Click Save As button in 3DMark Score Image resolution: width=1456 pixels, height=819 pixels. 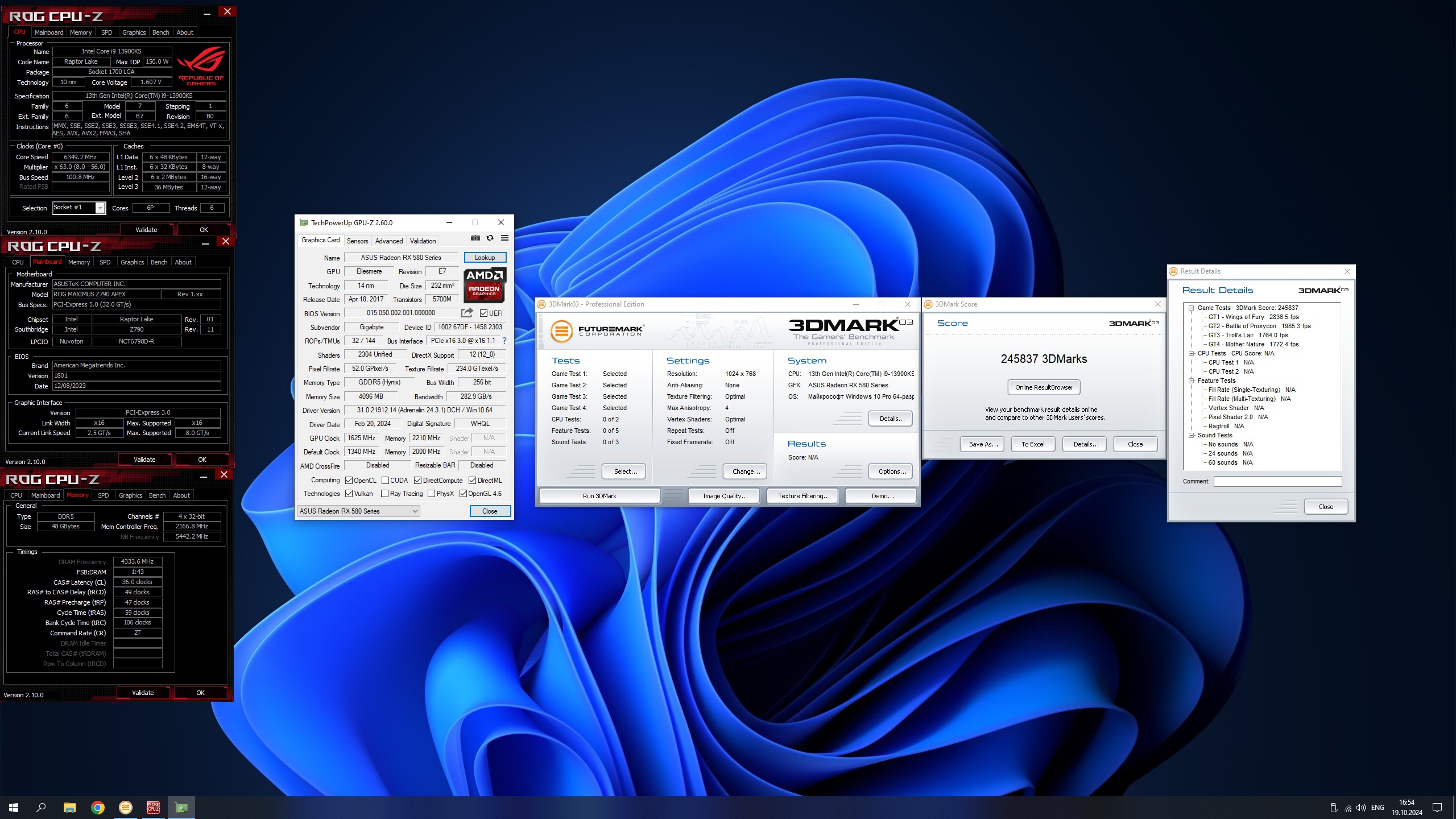[983, 444]
